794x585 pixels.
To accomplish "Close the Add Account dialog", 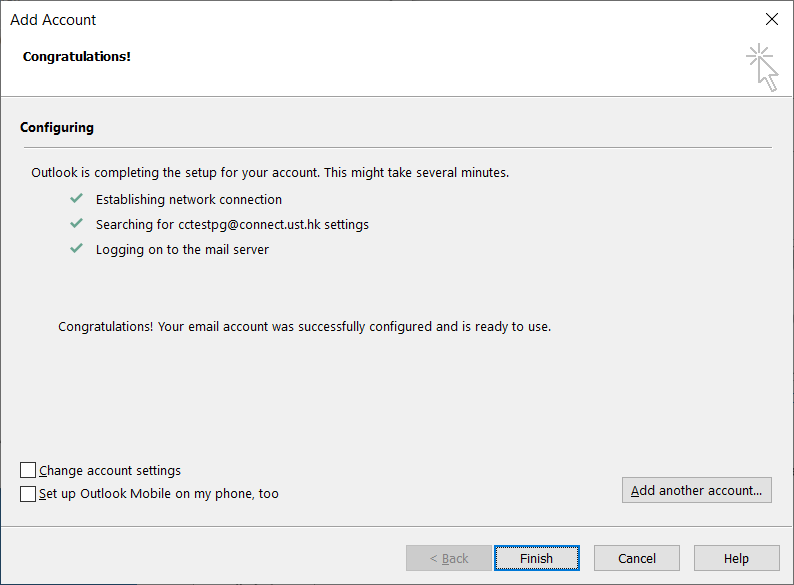I will 772,19.
